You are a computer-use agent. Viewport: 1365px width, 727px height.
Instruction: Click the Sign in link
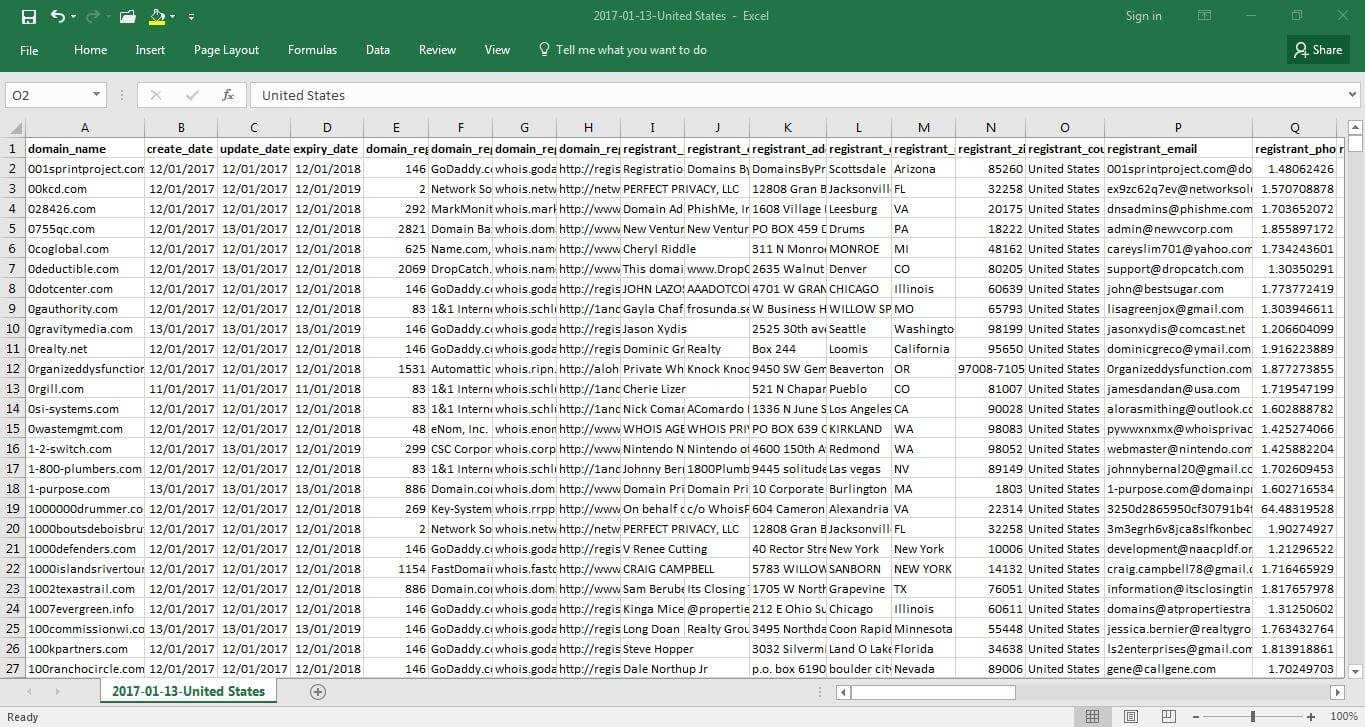point(1143,16)
